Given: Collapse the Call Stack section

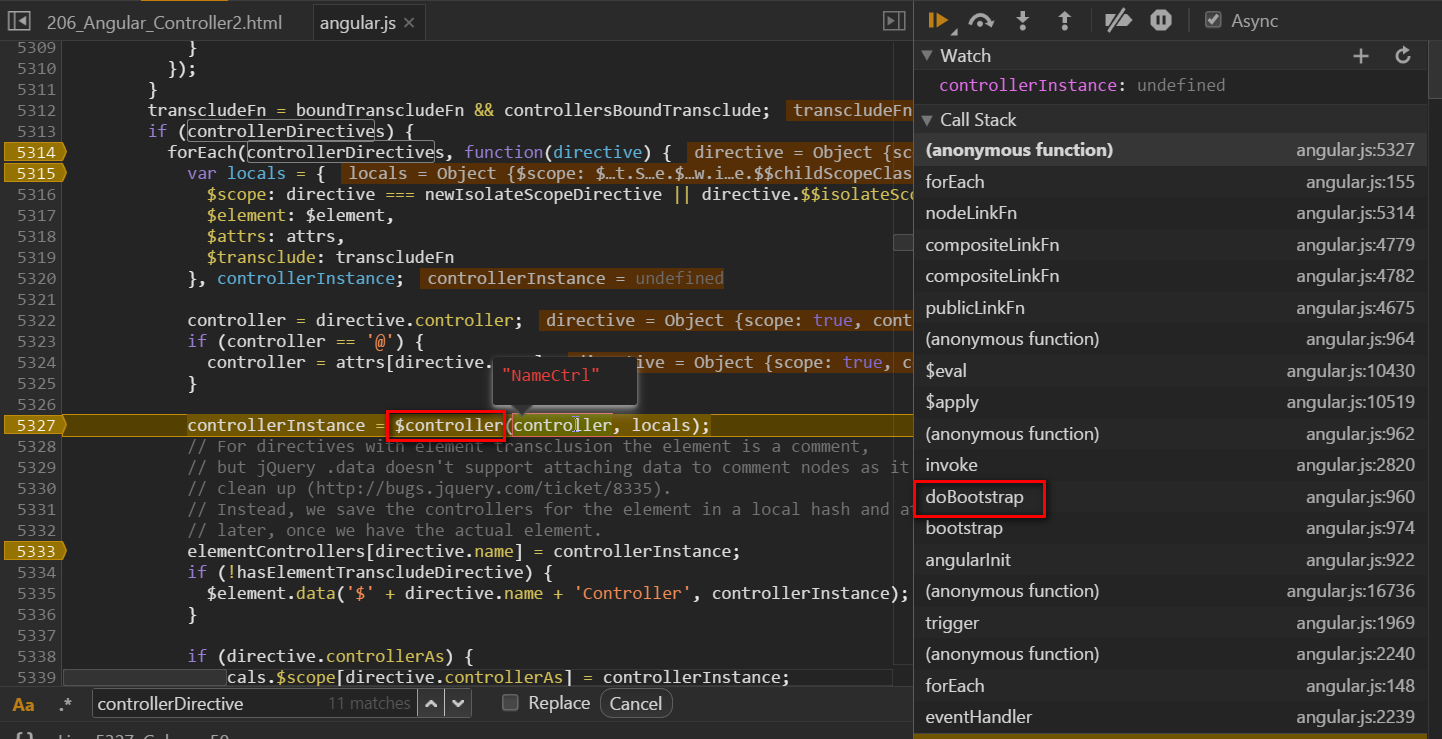Looking at the screenshot, I should 927,120.
